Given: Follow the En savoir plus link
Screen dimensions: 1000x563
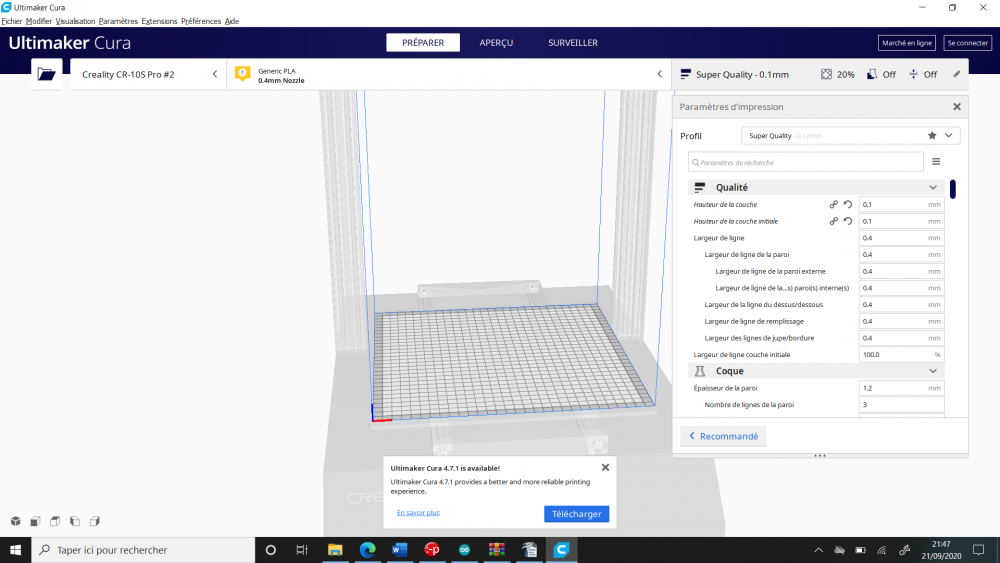Looking at the screenshot, I should click(418, 513).
